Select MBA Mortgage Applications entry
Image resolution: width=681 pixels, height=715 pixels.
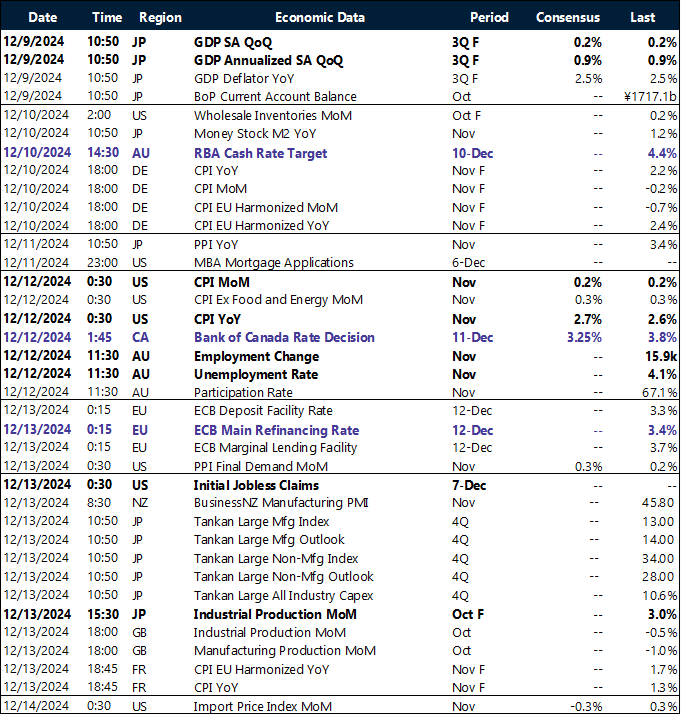tap(274, 263)
